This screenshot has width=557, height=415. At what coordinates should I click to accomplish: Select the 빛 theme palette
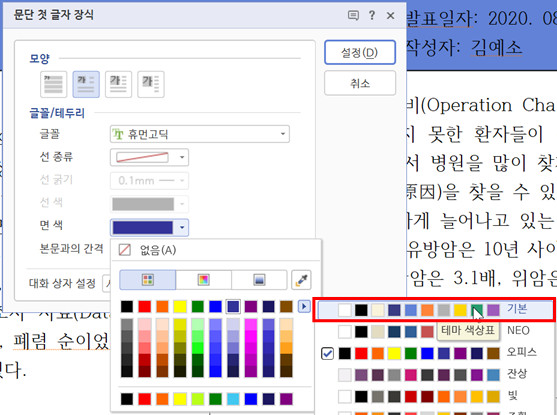434,396
